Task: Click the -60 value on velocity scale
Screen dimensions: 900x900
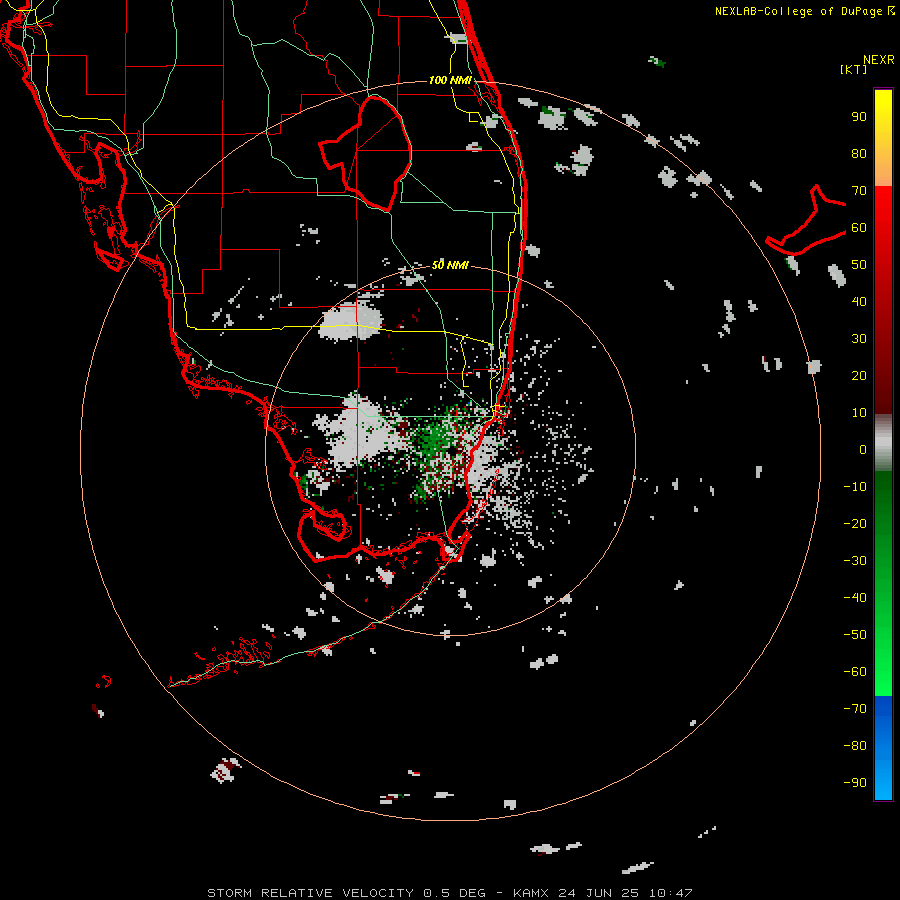Action: point(855,672)
